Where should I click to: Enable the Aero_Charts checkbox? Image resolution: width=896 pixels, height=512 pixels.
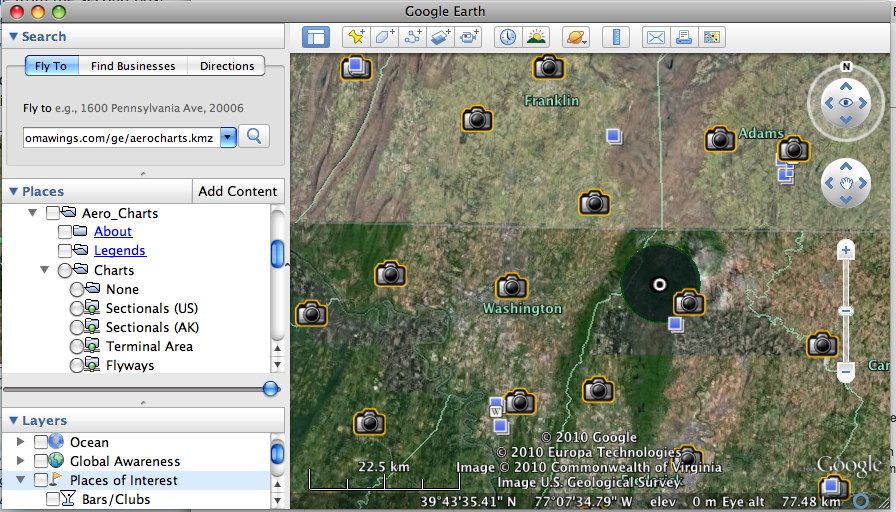click(x=53, y=213)
